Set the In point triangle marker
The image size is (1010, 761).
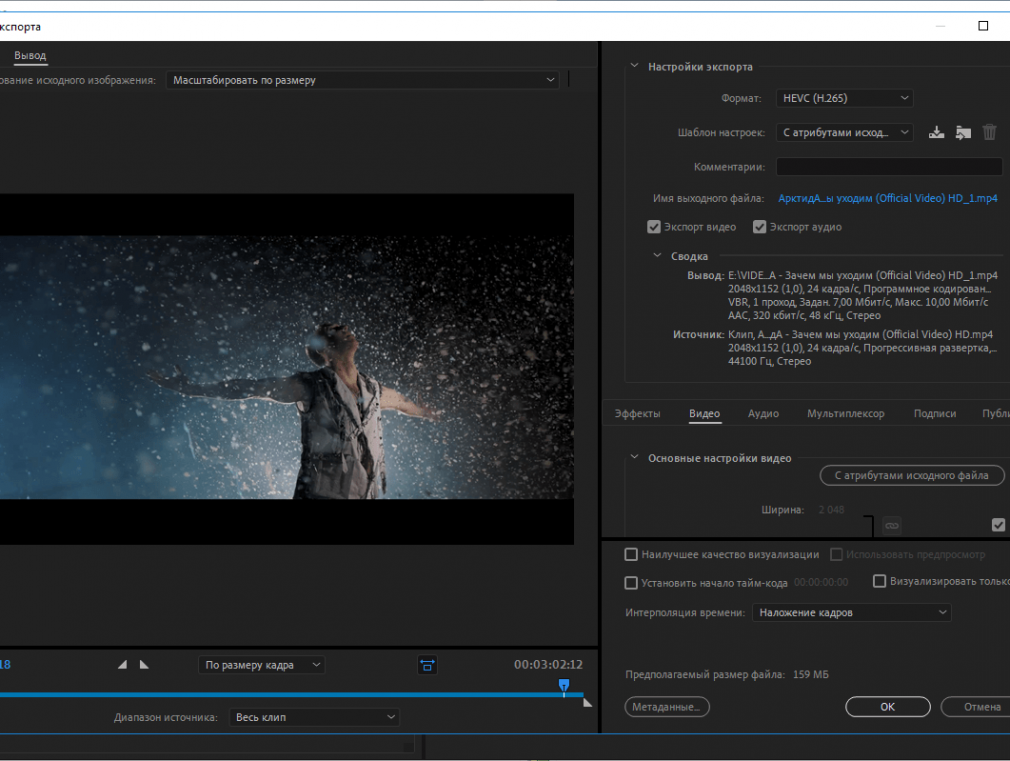click(122, 664)
